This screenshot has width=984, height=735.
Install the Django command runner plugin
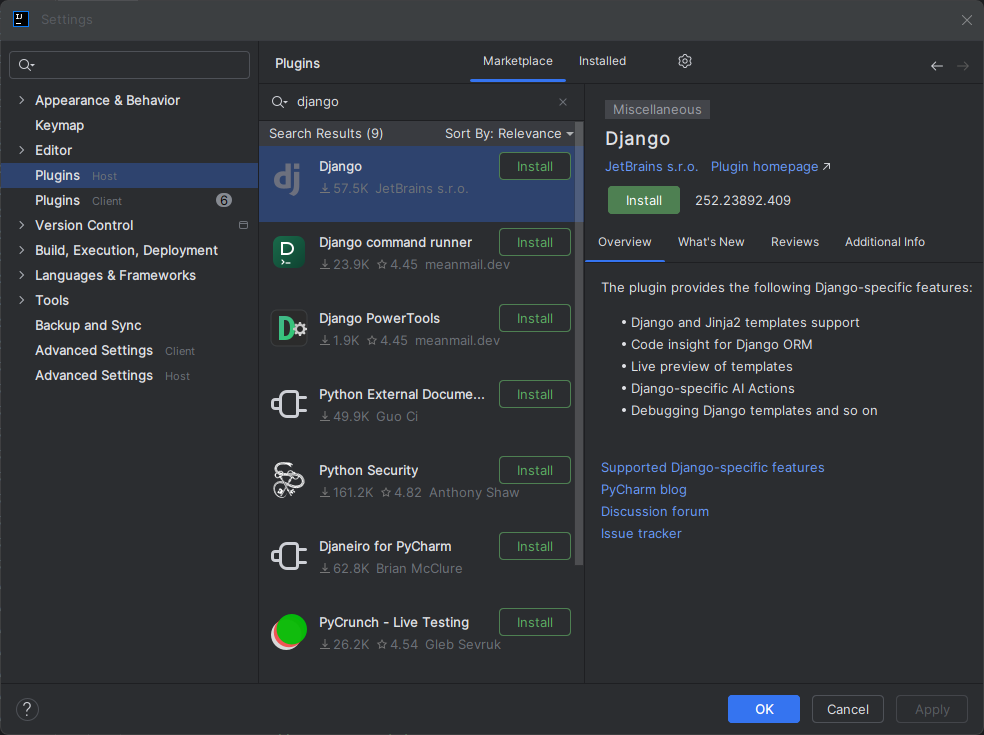(535, 242)
